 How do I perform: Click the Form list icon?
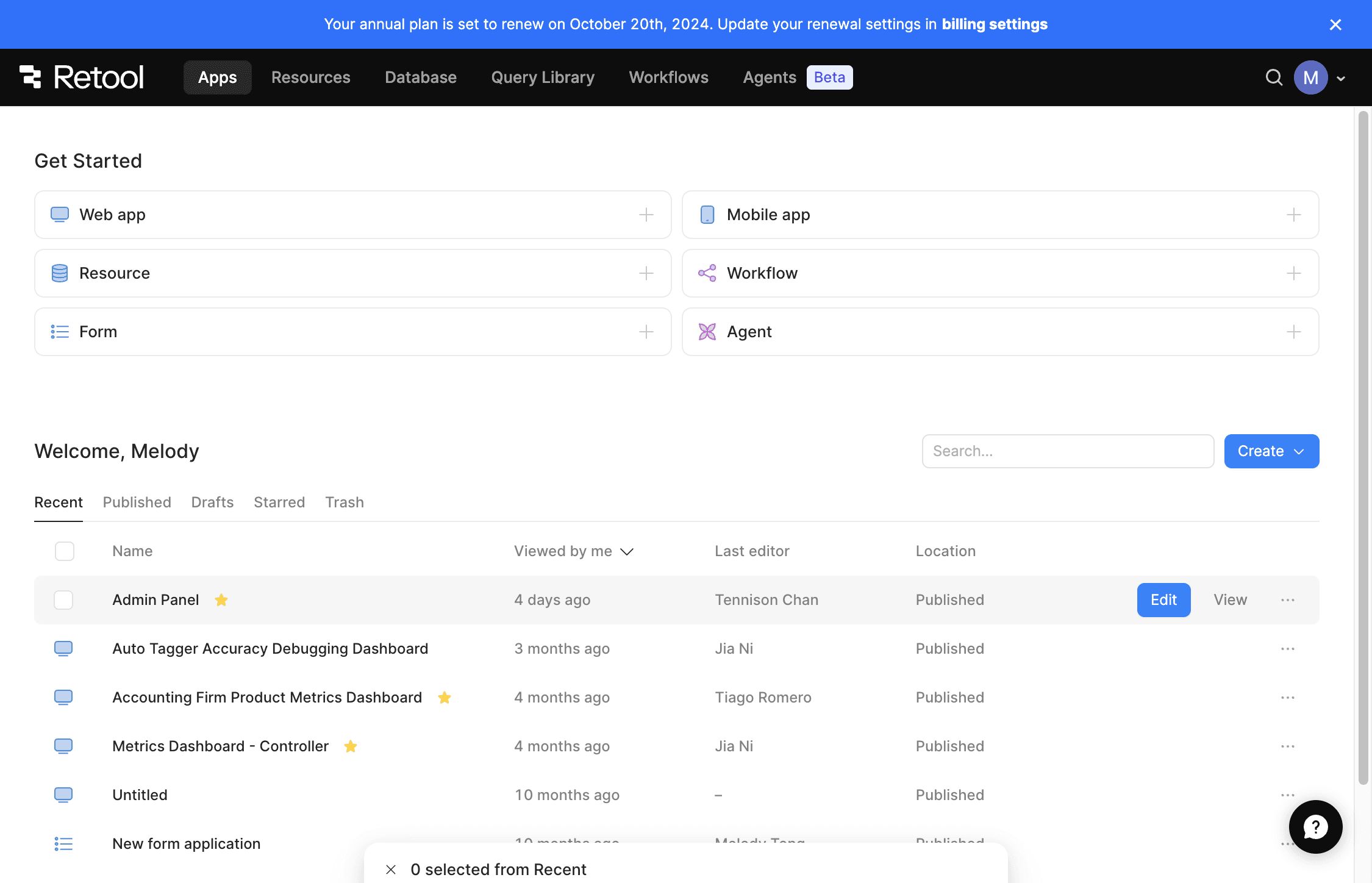tap(59, 332)
